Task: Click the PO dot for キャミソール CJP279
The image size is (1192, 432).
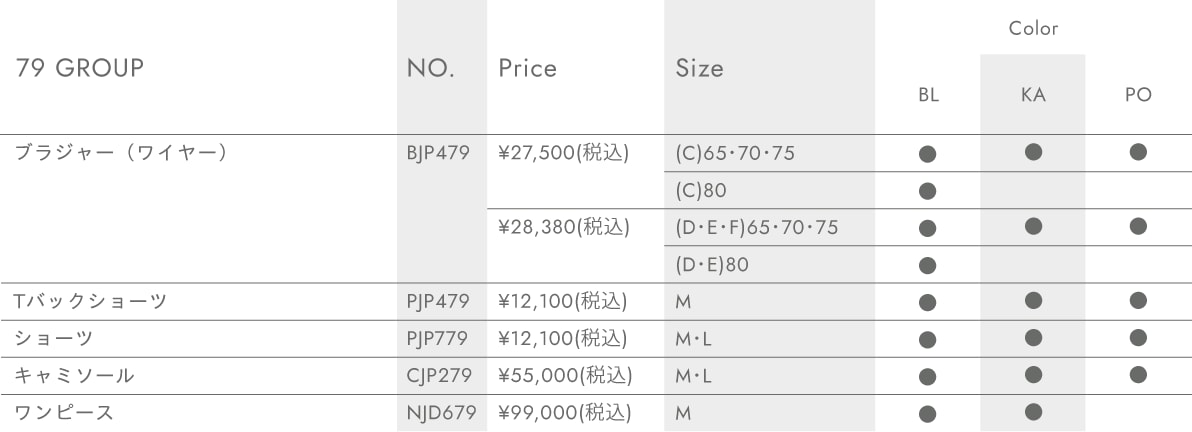Action: (x=1138, y=374)
